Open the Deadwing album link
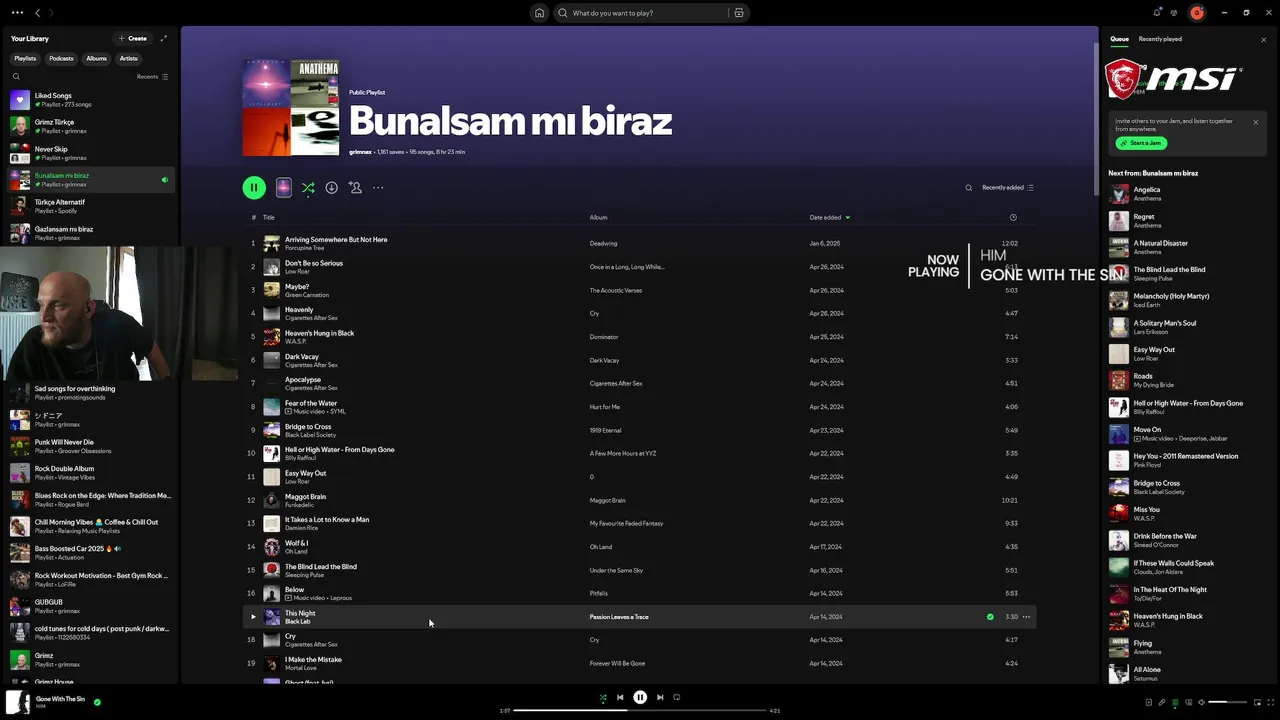This screenshot has width=1280, height=720. click(x=603, y=243)
